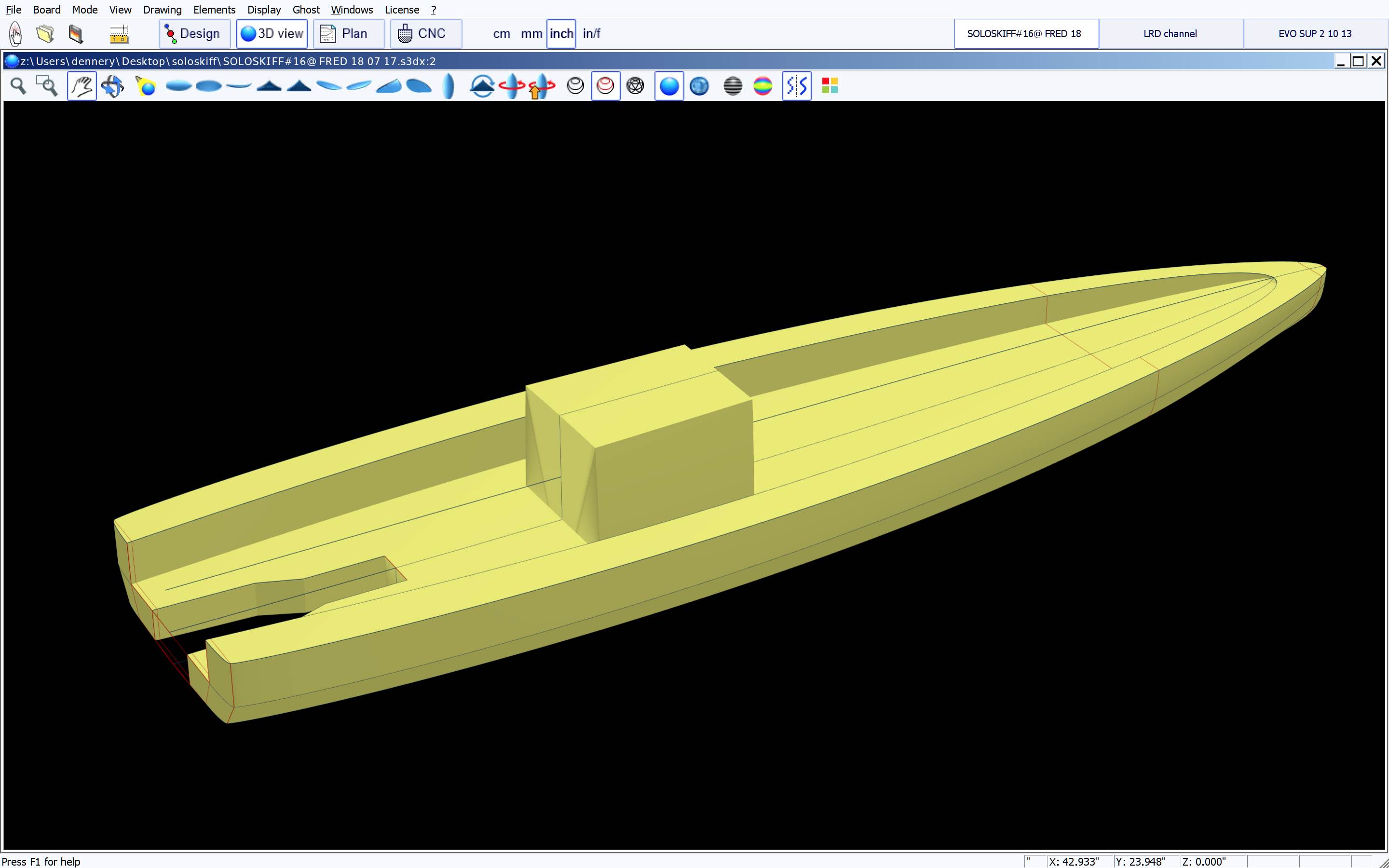The width and height of the screenshot is (1389, 868).
Task: Select the 3D rotate view tool
Action: pos(112,86)
